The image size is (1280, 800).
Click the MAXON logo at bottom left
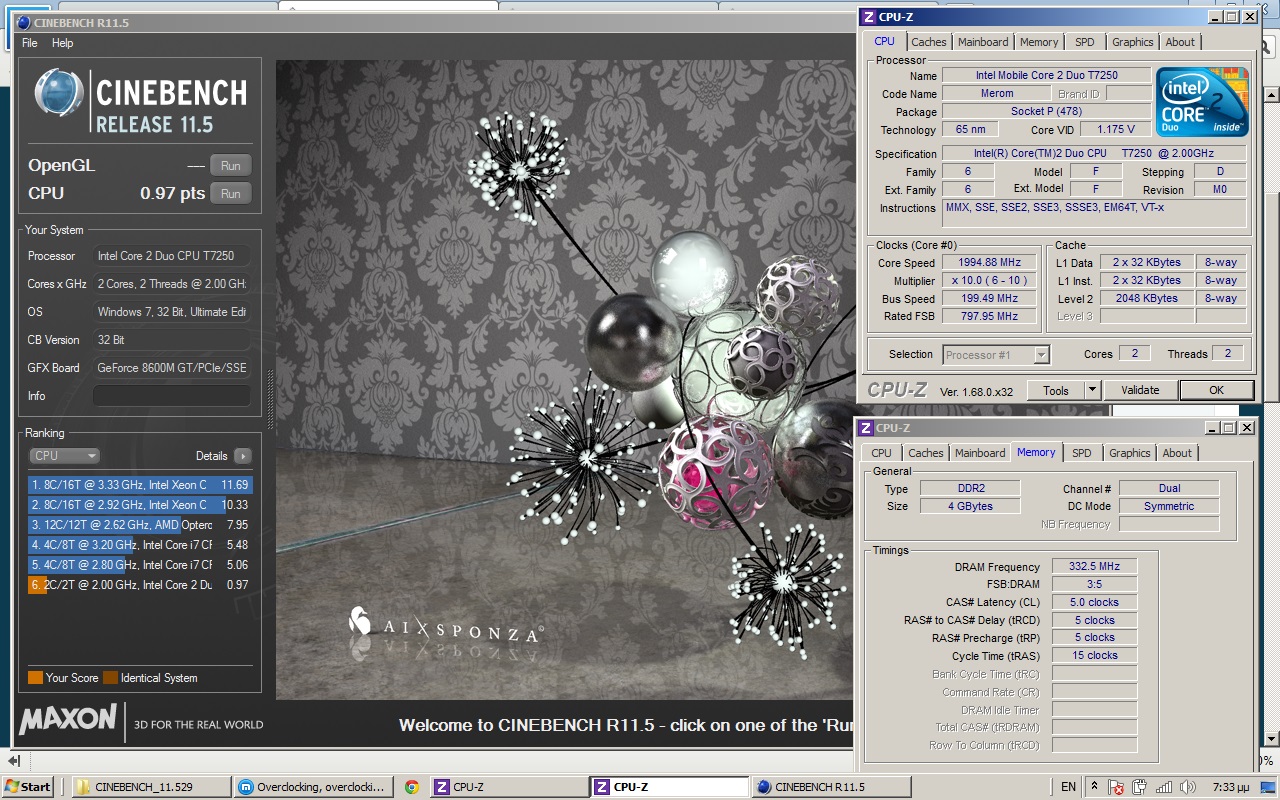68,719
